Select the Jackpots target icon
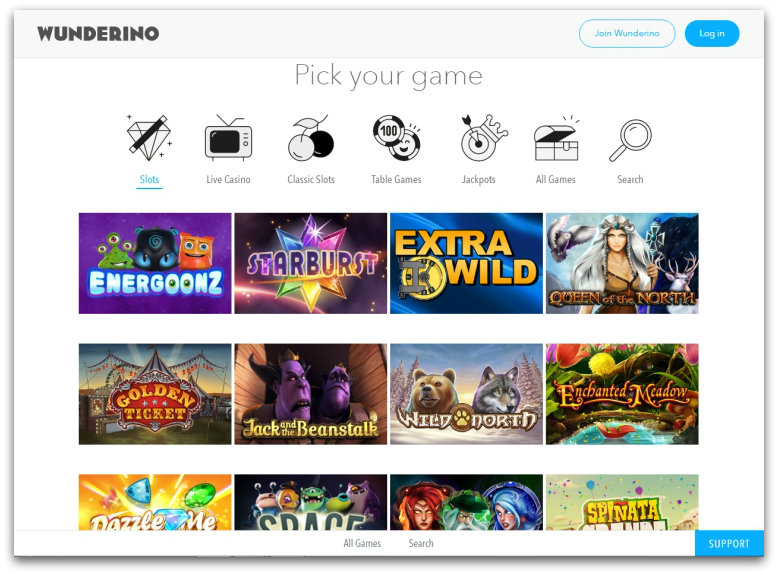Image resolution: width=778 pixels, height=575 pixels. [x=483, y=138]
